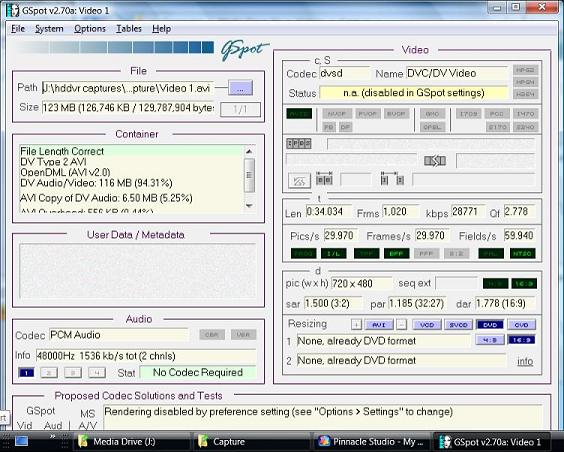Click the yellow video Status field
The image size is (564, 452).
pyautogui.click(x=413, y=93)
